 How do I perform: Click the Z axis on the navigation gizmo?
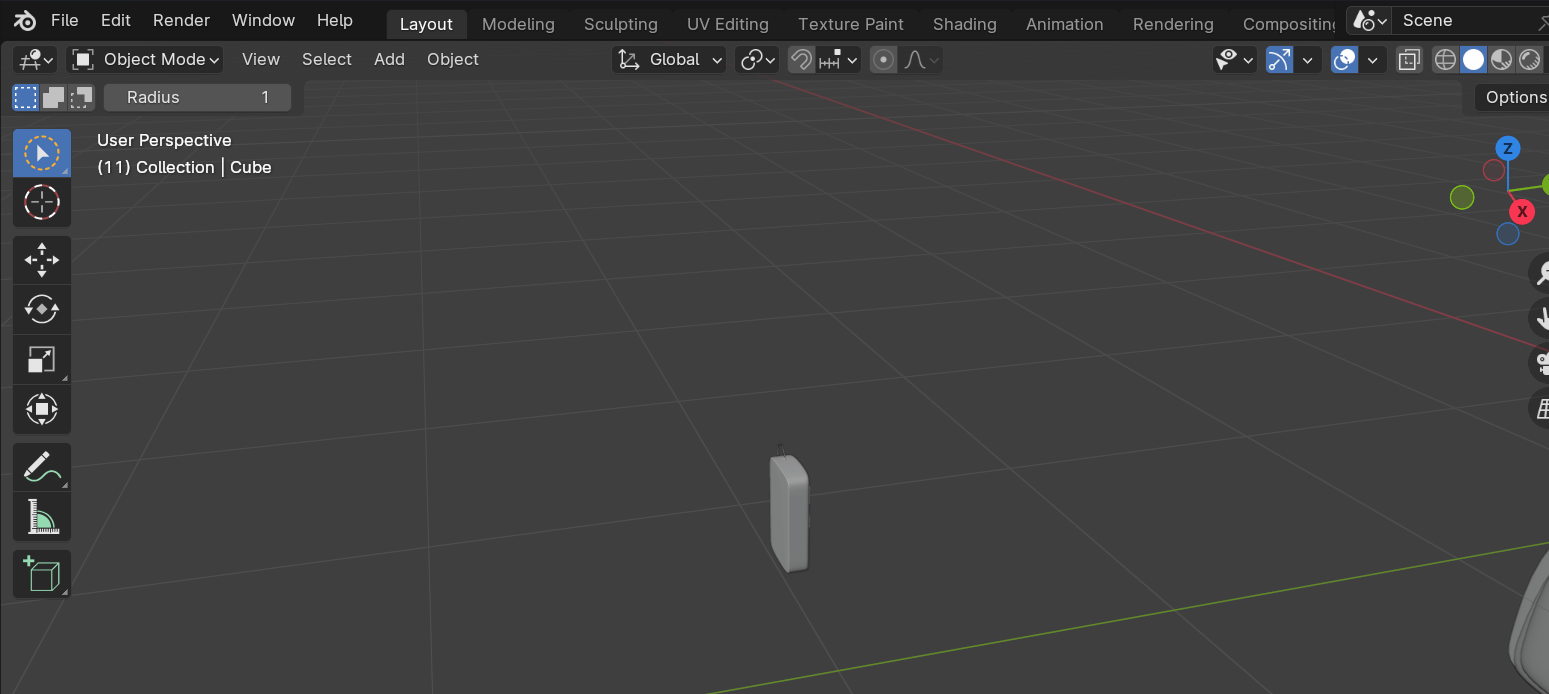click(x=1508, y=148)
